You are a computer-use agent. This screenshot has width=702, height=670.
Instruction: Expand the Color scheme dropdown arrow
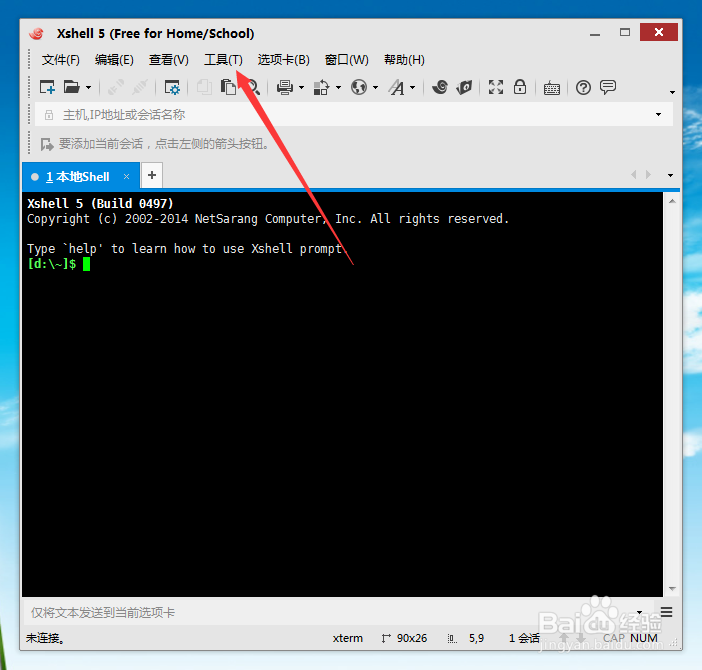pyautogui.click(x=338, y=88)
